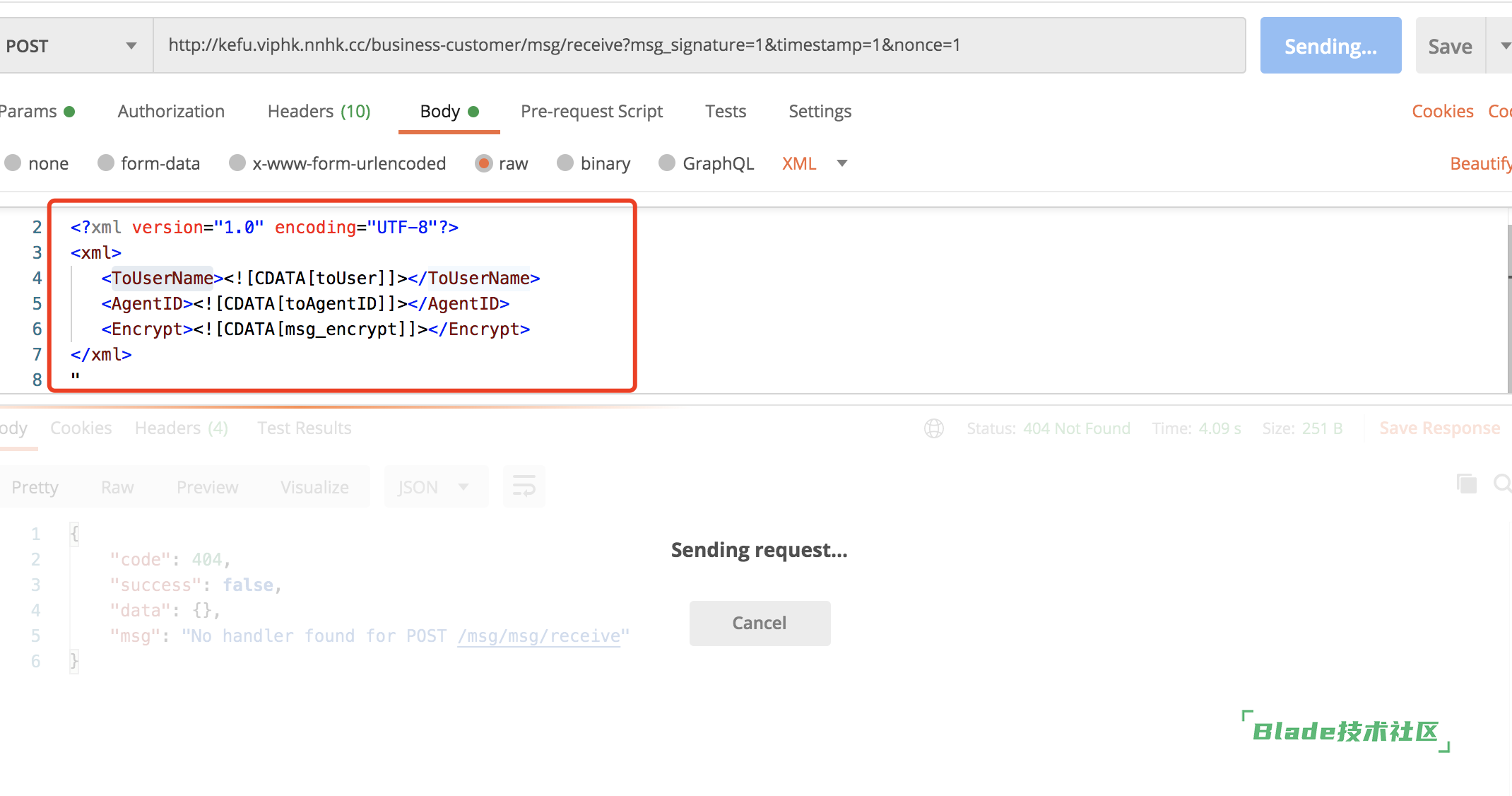Screen dimensions: 1512x796
Task: Open the /msg/msg/receive link in response
Action: [539, 636]
